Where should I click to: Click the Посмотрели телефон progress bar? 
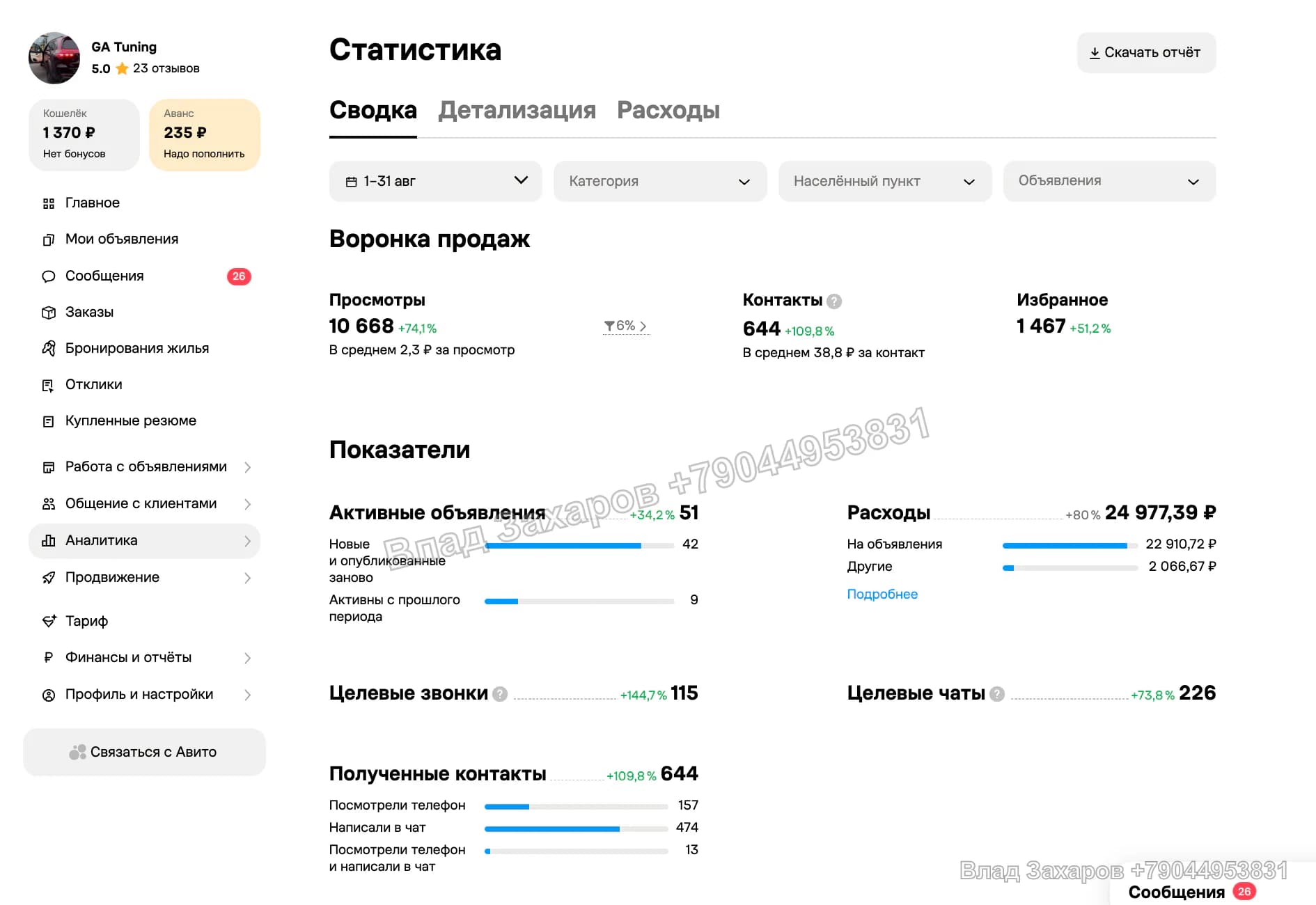point(577,807)
